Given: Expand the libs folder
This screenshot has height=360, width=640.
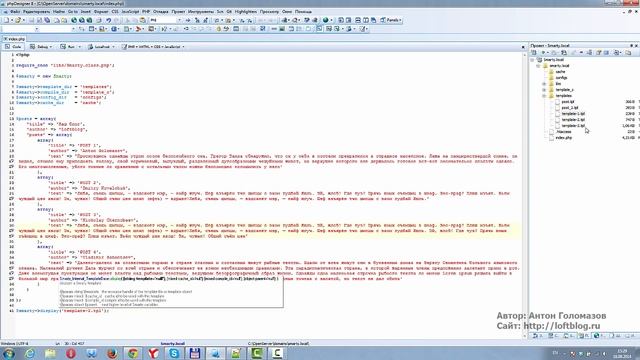Looking at the screenshot, I should [544, 84].
